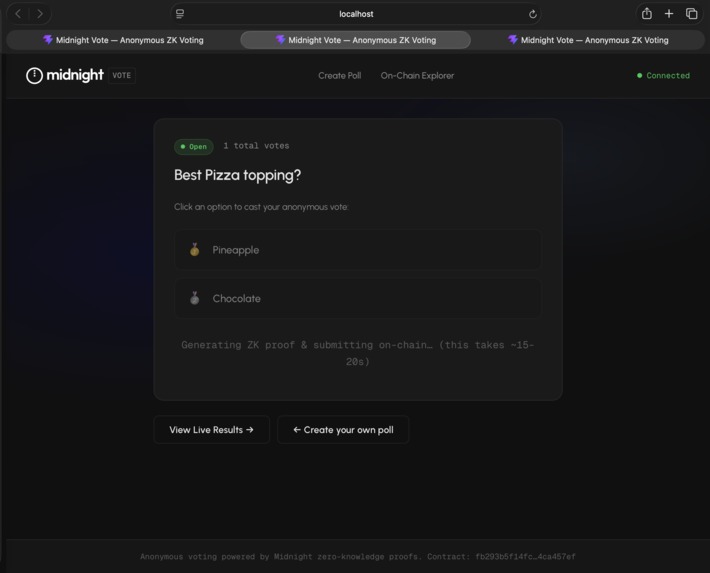Click the Open status badge
Viewport: 710px width, 573px height.
point(194,147)
